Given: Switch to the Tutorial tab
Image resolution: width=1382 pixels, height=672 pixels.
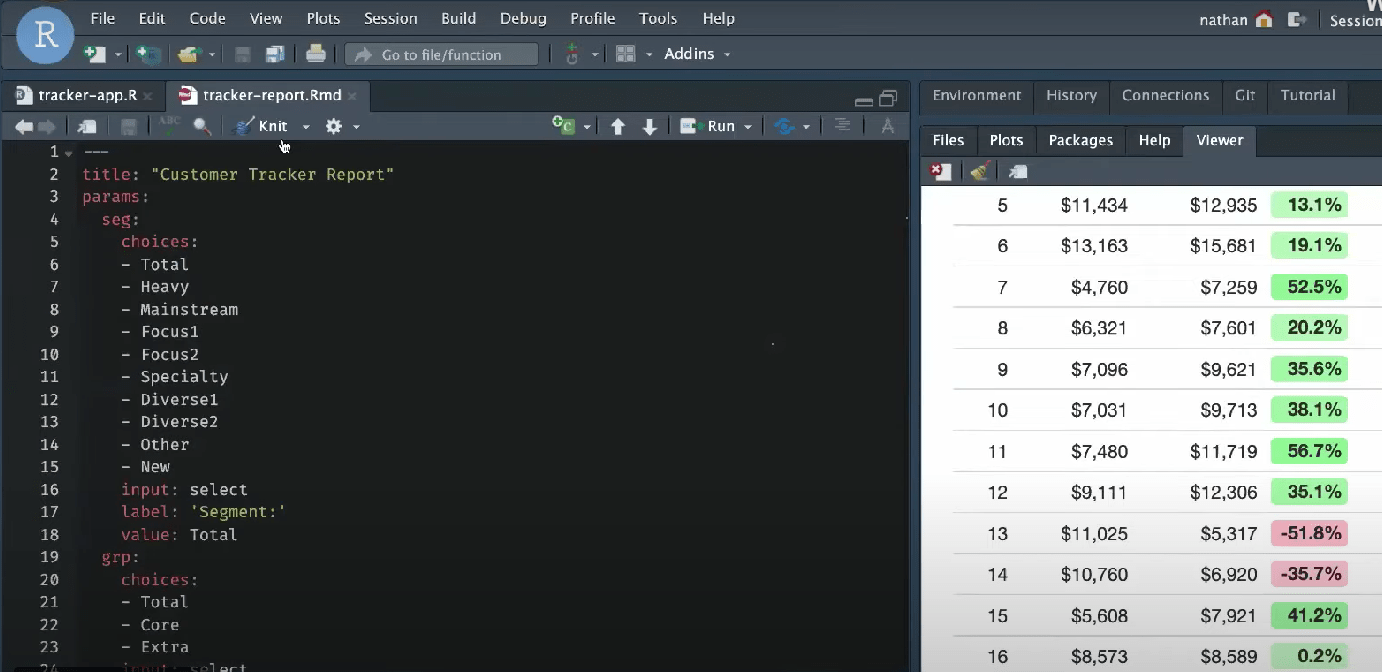Looking at the screenshot, I should point(1308,95).
